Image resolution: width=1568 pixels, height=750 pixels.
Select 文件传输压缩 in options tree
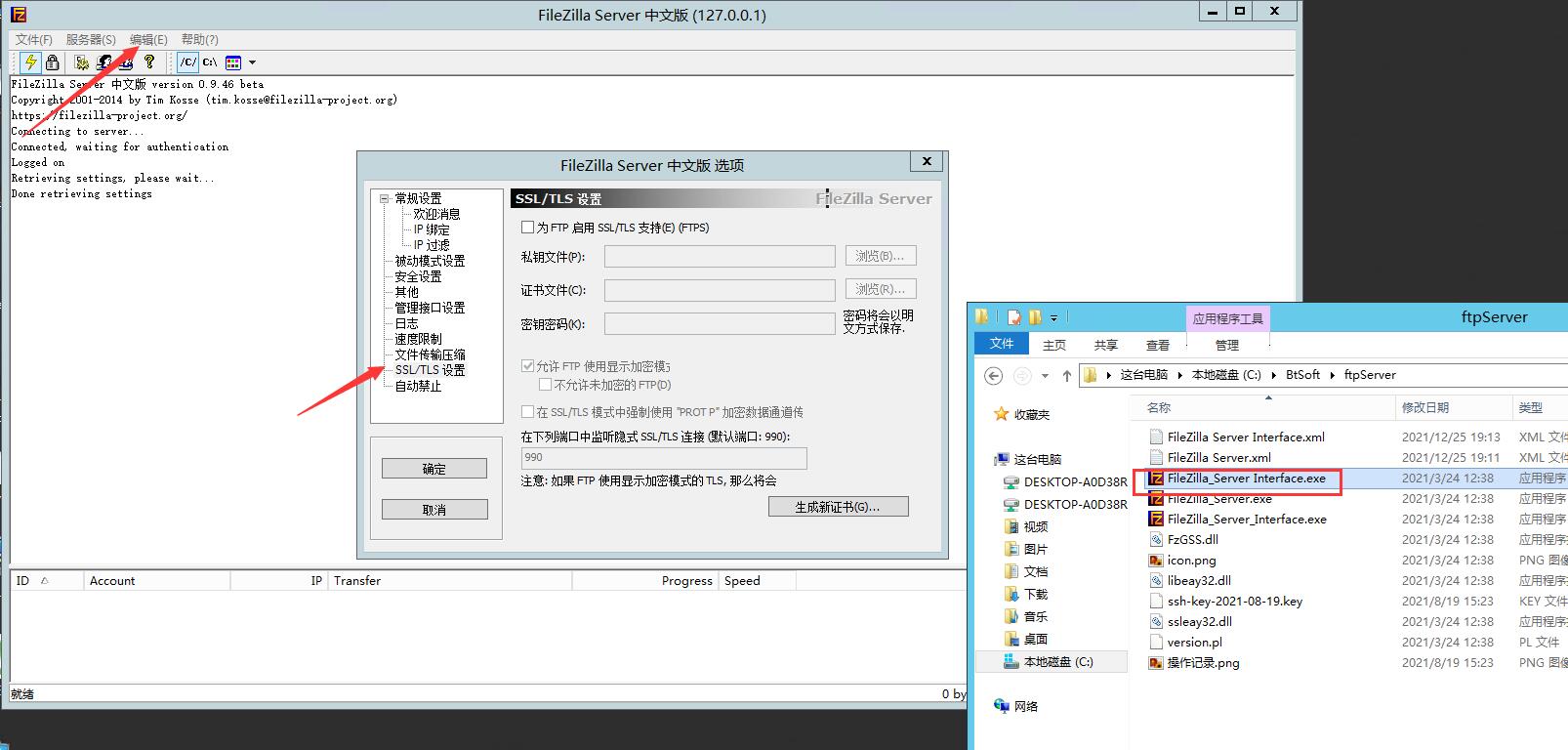(430, 354)
